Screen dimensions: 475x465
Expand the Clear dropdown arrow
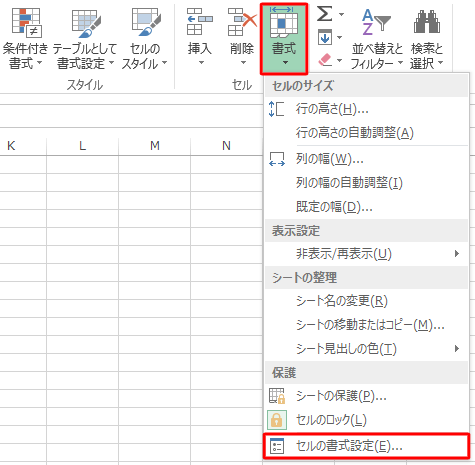tap(339, 61)
